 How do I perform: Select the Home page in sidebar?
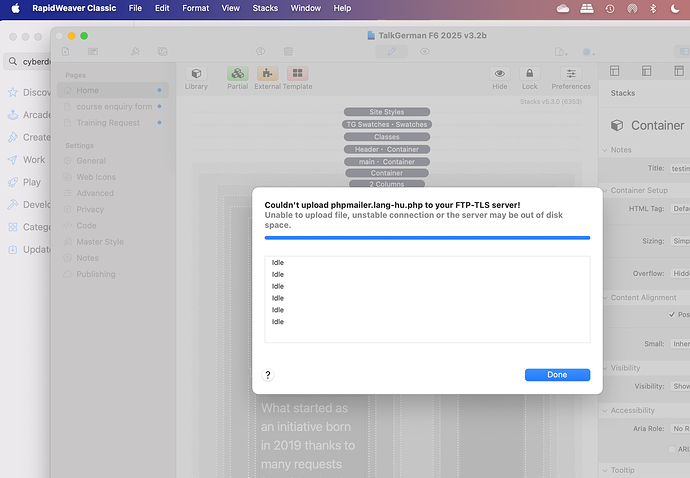click(113, 90)
